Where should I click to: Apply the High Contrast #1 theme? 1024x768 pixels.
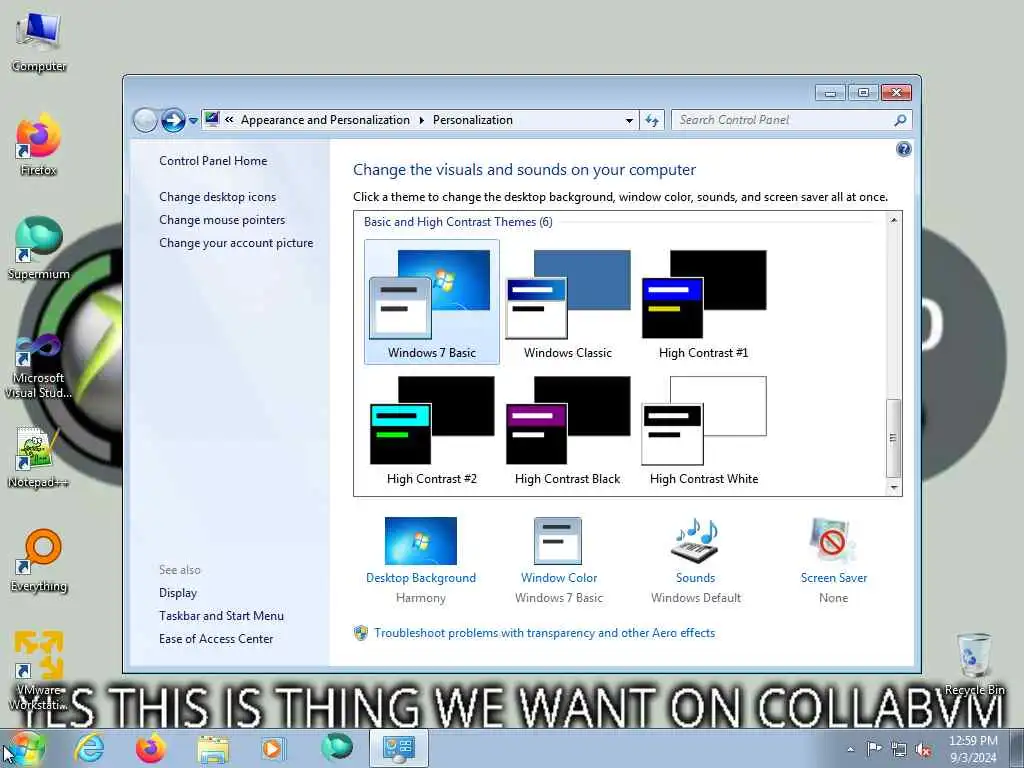pos(703,304)
